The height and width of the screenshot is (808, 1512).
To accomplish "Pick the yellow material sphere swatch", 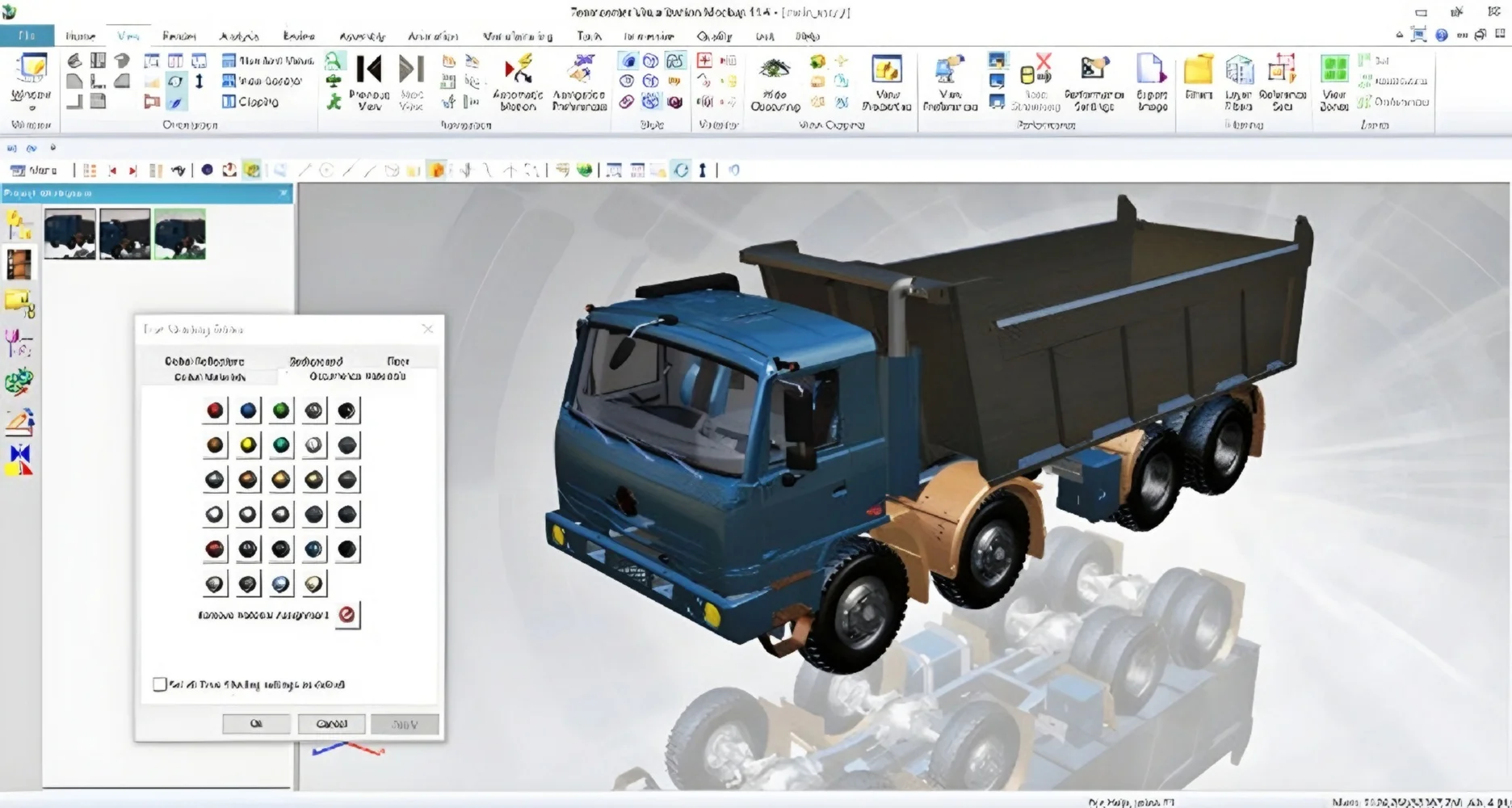I will (248, 445).
